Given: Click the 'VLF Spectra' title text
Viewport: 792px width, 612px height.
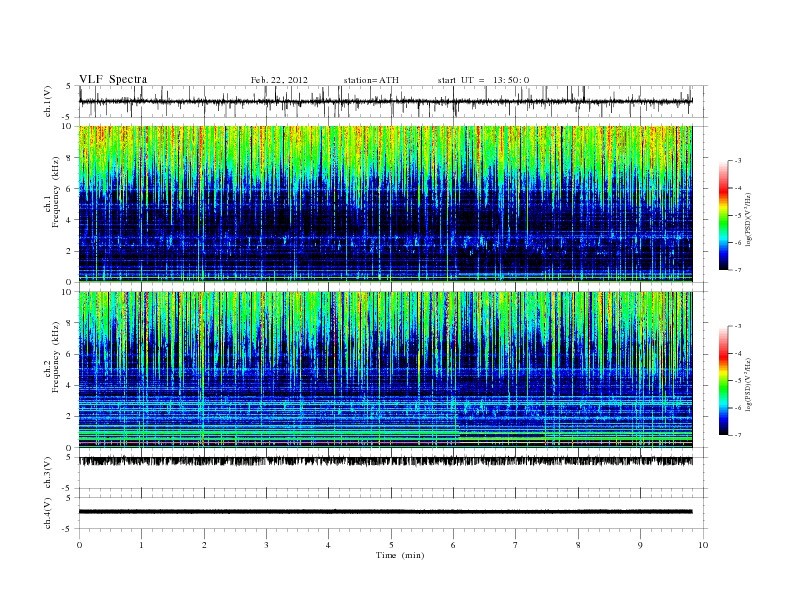Looking at the screenshot, I should (113, 79).
